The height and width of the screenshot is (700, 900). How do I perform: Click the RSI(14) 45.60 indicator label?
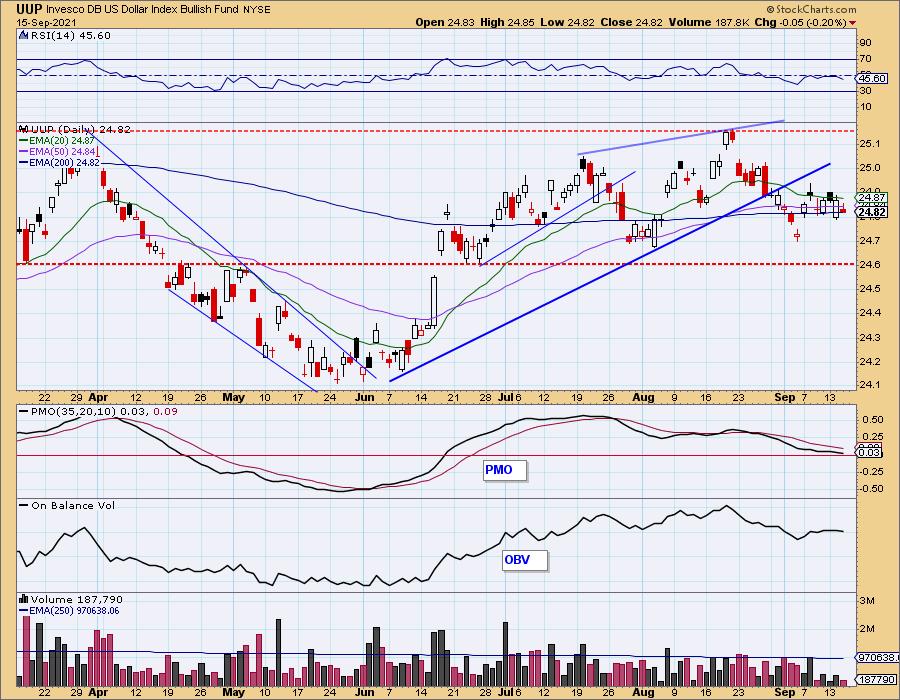65,36
